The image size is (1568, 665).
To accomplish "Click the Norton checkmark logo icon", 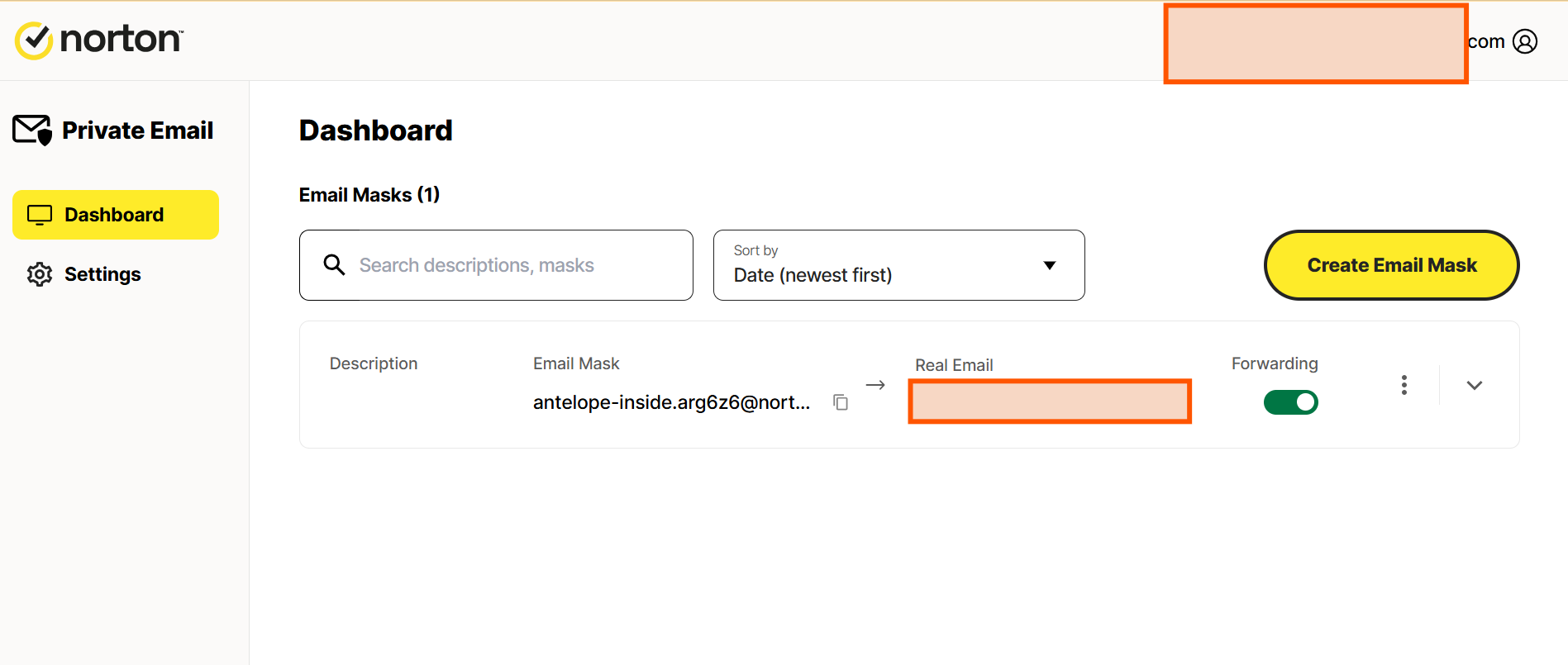I will pos(34,40).
